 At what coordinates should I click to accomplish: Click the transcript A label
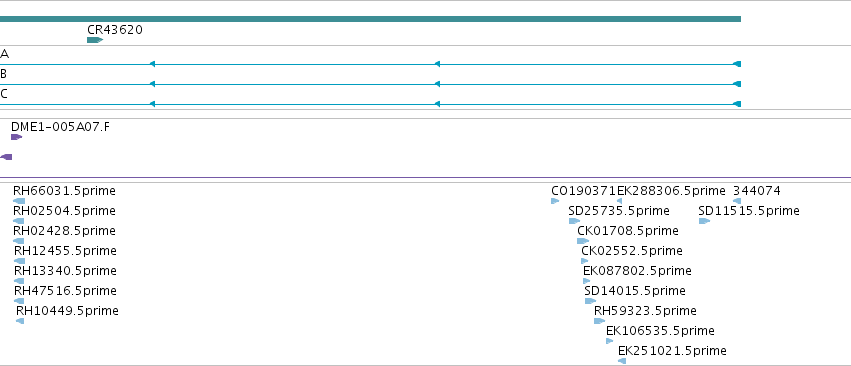tap(4, 54)
